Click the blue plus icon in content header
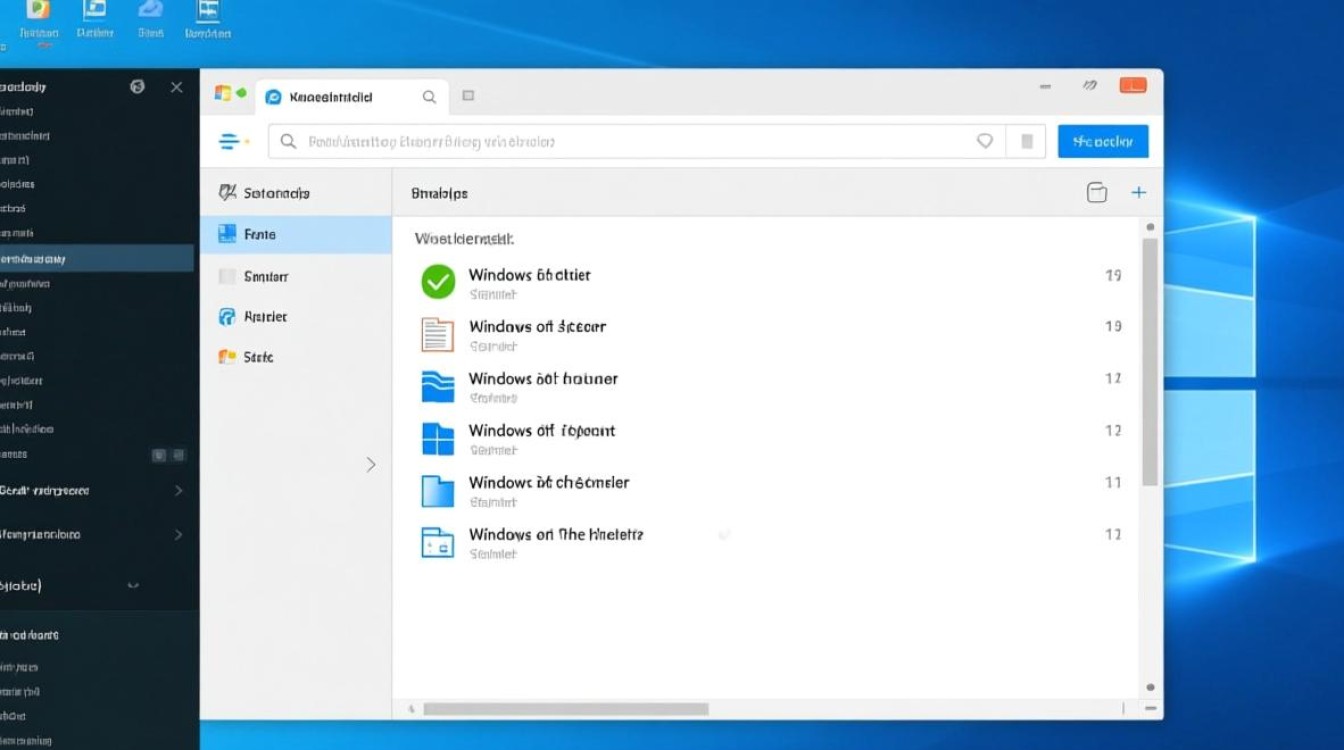 click(1138, 193)
